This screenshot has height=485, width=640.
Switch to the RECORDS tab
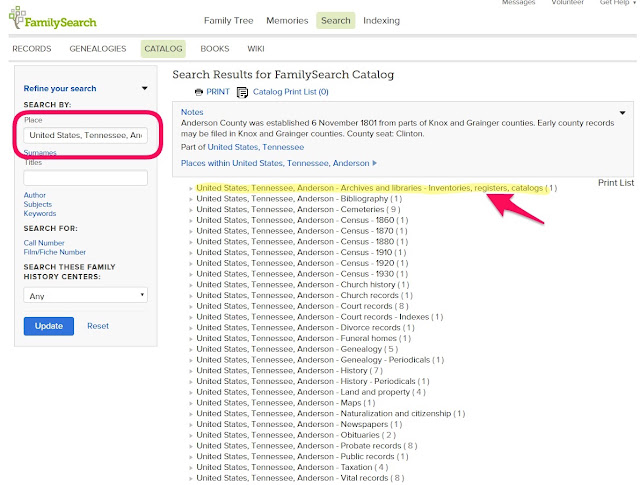pyautogui.click(x=32, y=49)
